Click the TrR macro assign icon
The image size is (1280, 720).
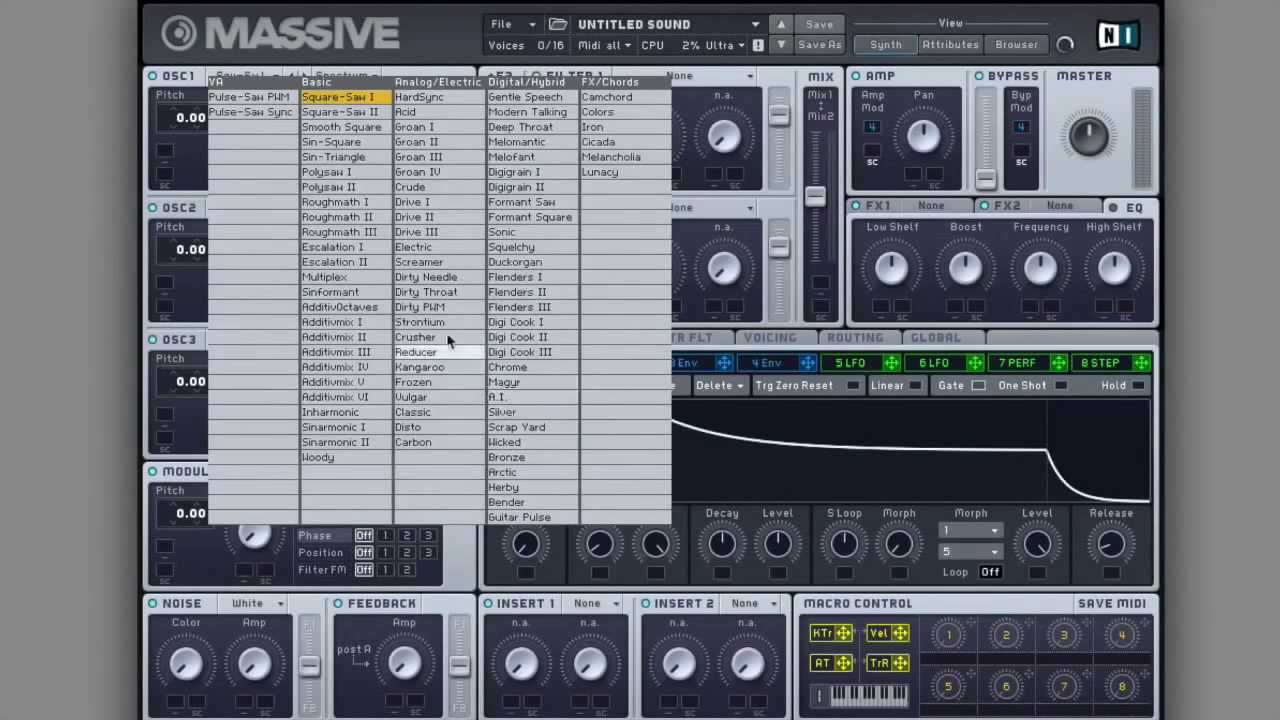click(900, 663)
